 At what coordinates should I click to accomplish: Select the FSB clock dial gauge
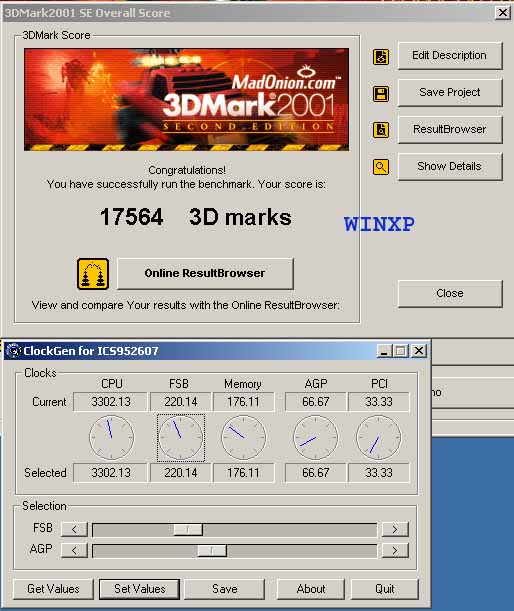click(x=180, y=438)
